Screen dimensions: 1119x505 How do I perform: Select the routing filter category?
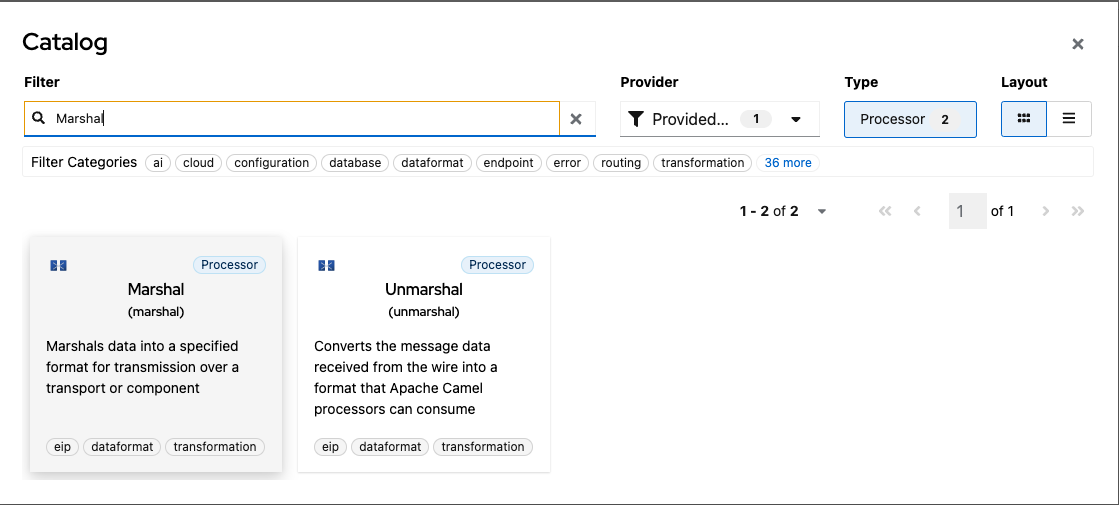pyautogui.click(x=621, y=163)
